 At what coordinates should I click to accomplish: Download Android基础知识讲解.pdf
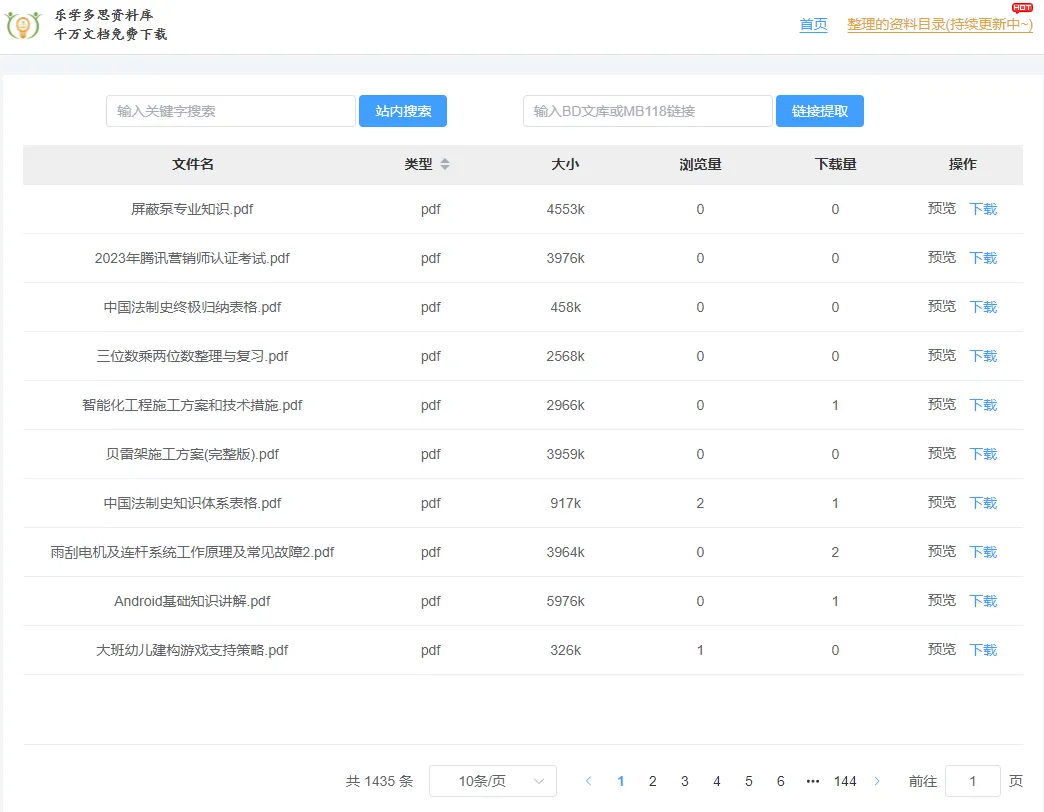click(x=983, y=601)
